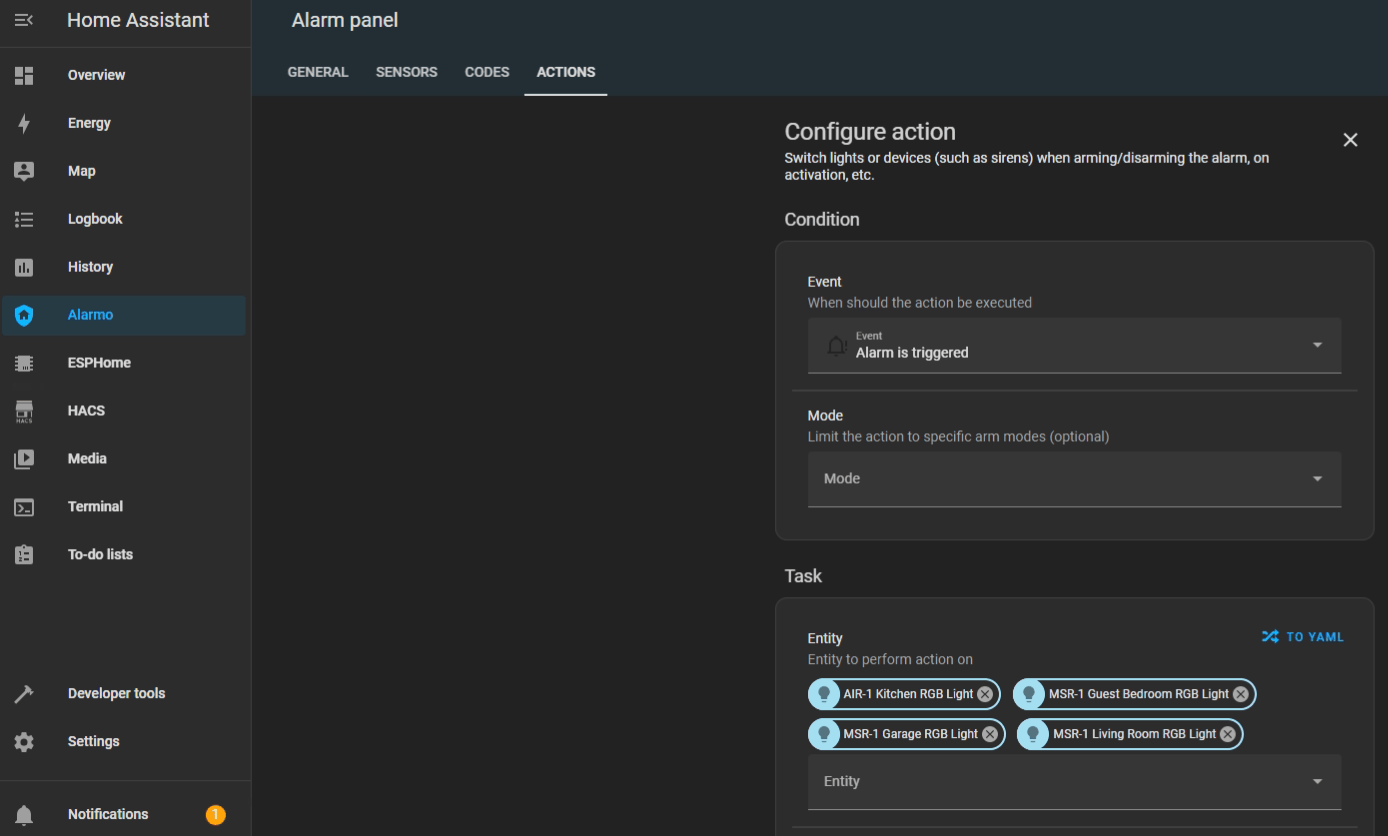The height and width of the screenshot is (836, 1388).
Task: Click the Developer tools hammer icon
Action: coord(24,694)
